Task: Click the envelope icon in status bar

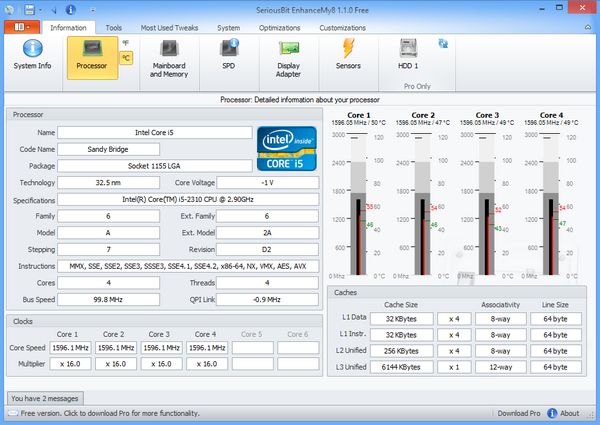Action: tap(13, 413)
